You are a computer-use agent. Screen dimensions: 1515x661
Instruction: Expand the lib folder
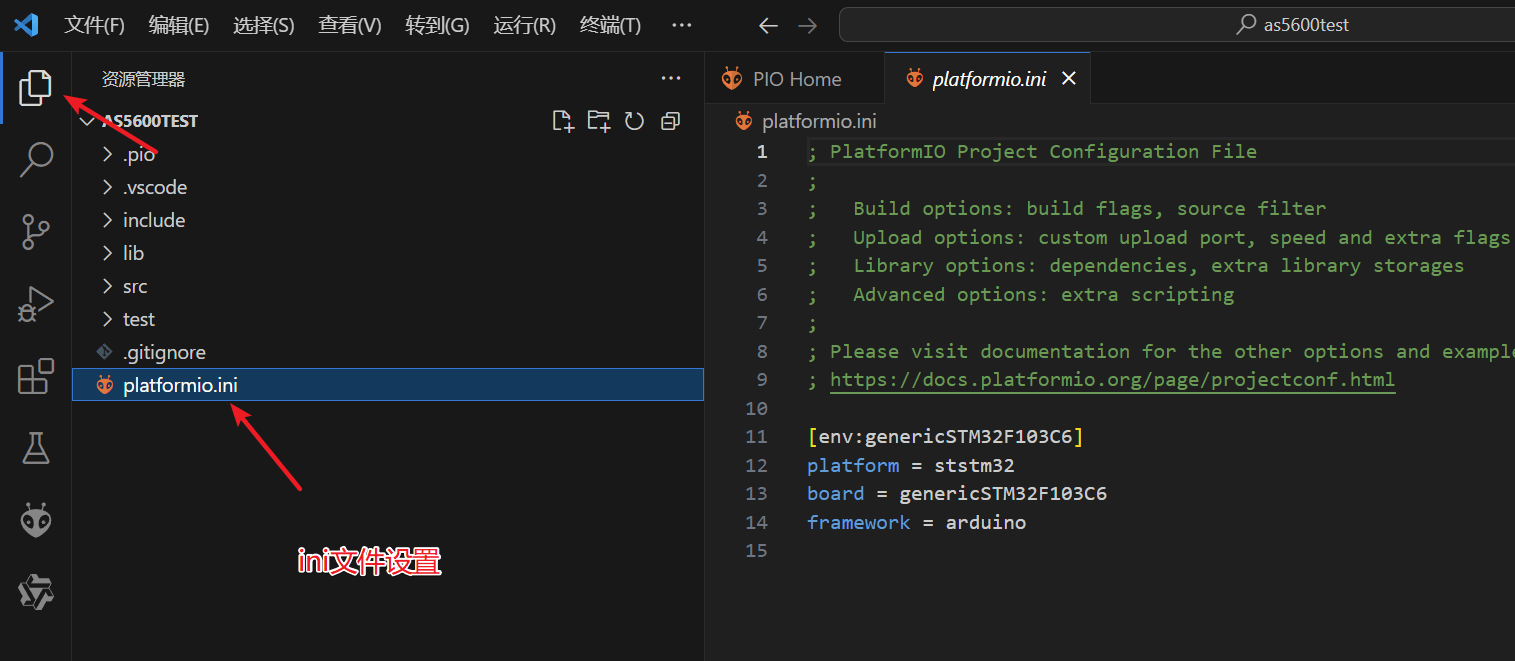(133, 253)
